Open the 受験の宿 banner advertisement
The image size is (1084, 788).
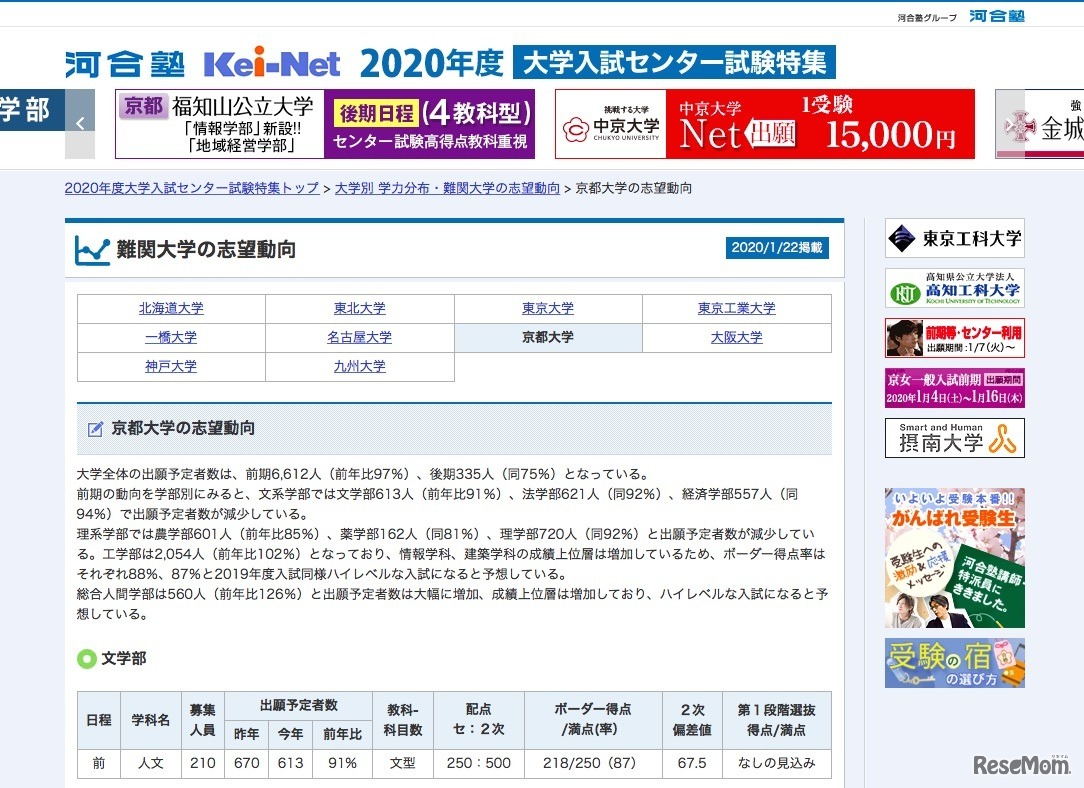pyautogui.click(x=955, y=661)
